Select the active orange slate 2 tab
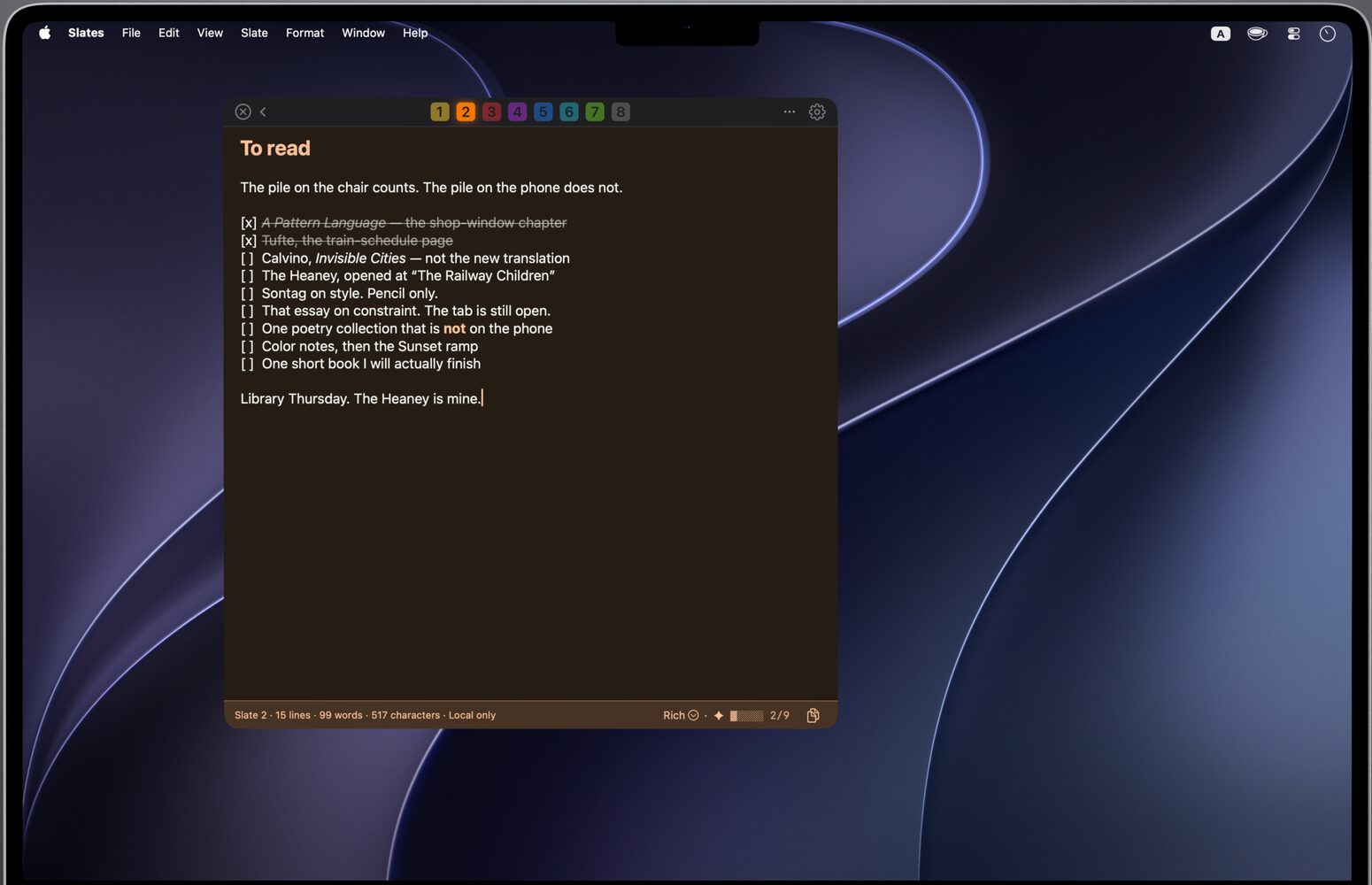Screen dimensions: 1372x885 pos(466,112)
